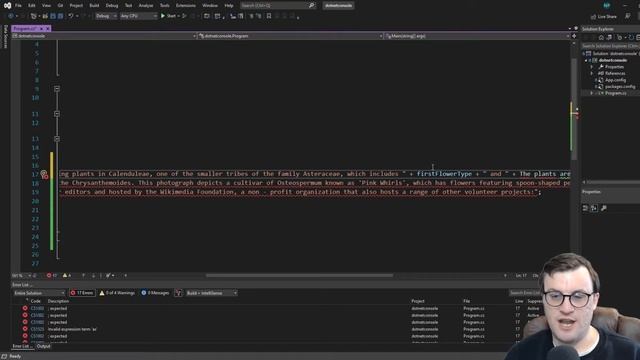Click Start Without Debugging outline arrow icon
Viewport: 640px width, 360px height.
pos(184,16)
